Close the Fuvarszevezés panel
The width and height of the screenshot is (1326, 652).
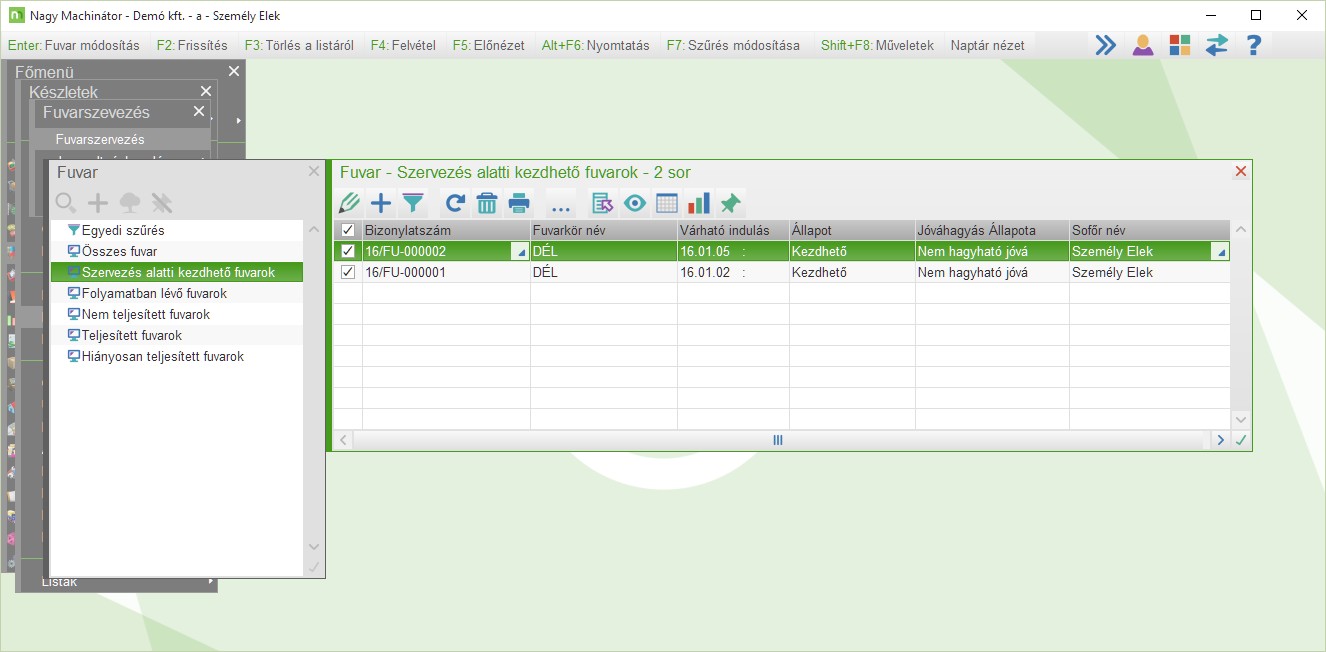[199, 111]
